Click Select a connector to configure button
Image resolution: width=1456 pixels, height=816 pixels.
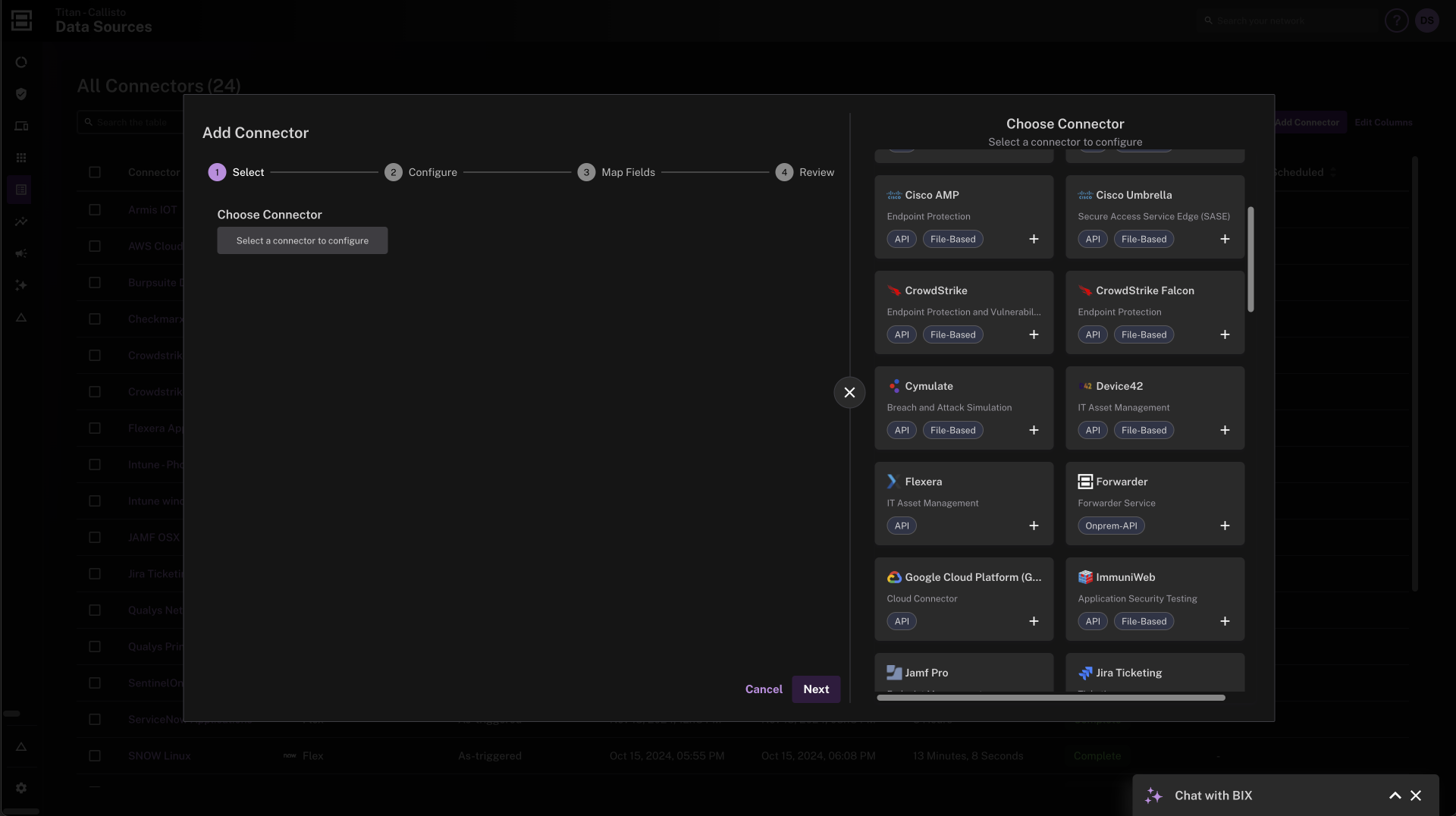(302, 240)
